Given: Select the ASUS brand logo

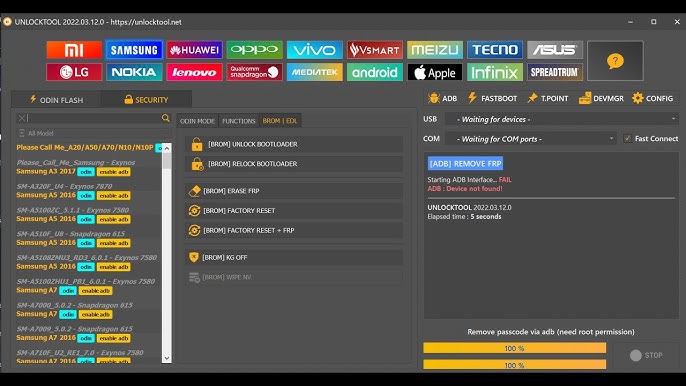Looking at the screenshot, I should click(x=555, y=50).
